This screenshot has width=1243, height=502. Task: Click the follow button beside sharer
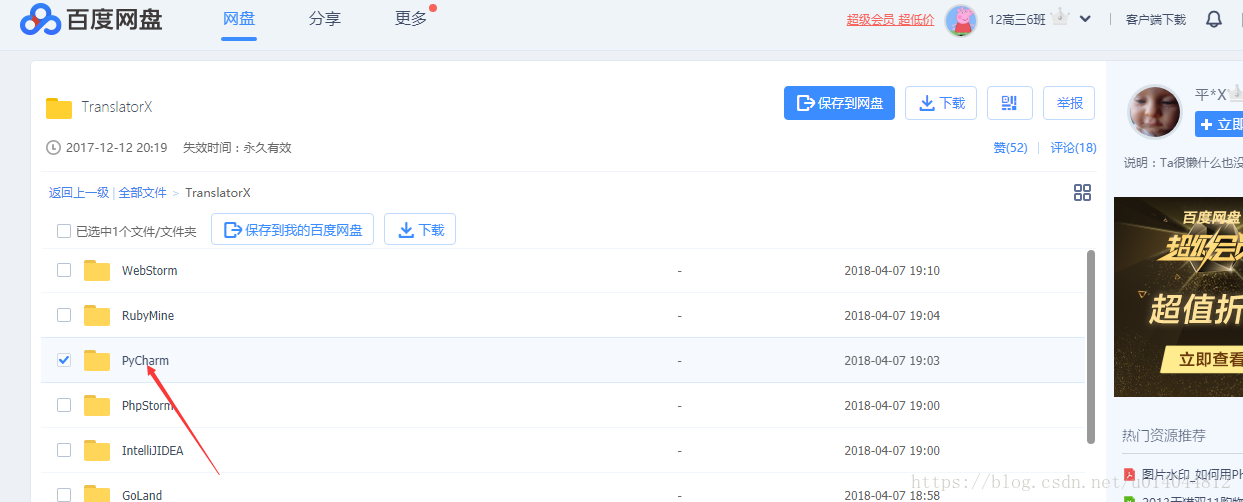[1219, 124]
